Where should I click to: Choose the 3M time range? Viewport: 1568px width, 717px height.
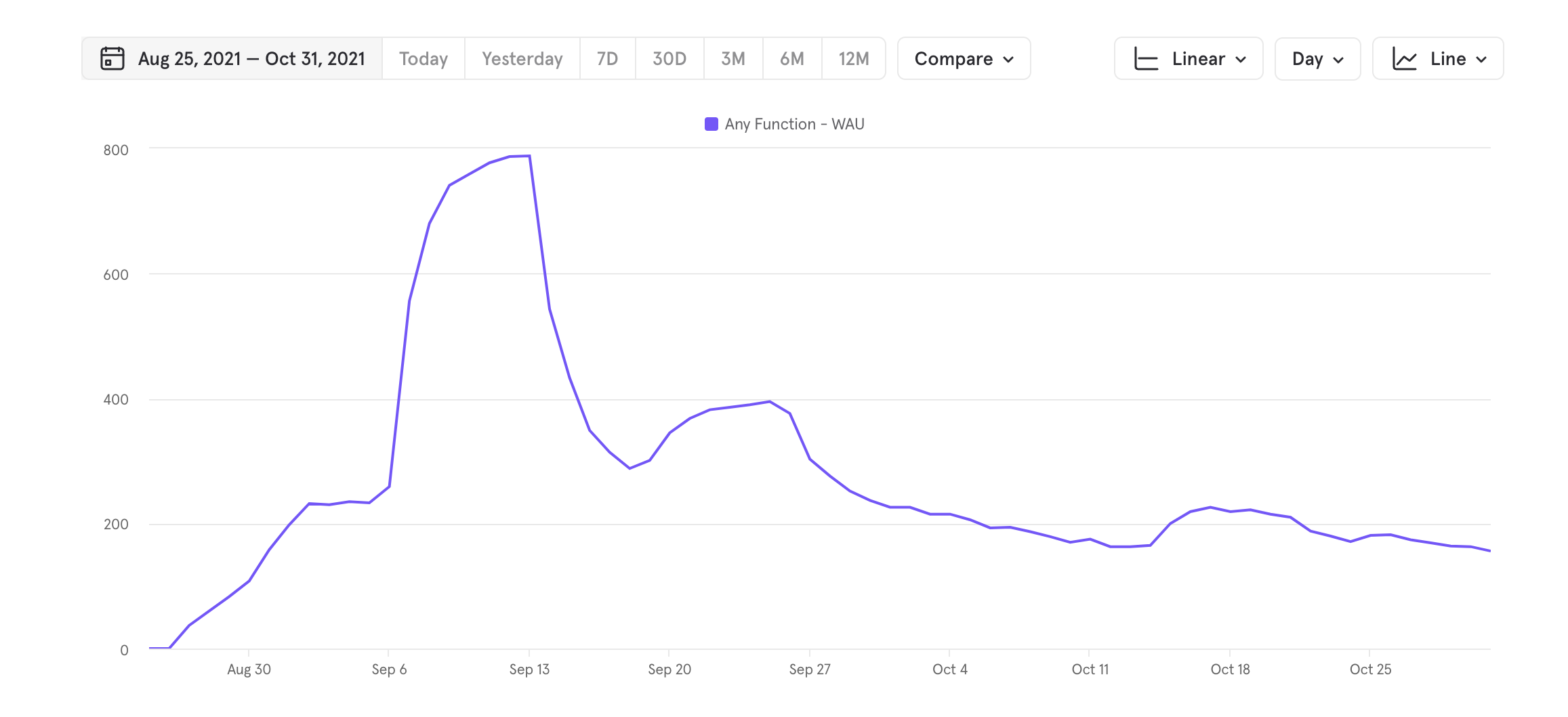point(733,59)
